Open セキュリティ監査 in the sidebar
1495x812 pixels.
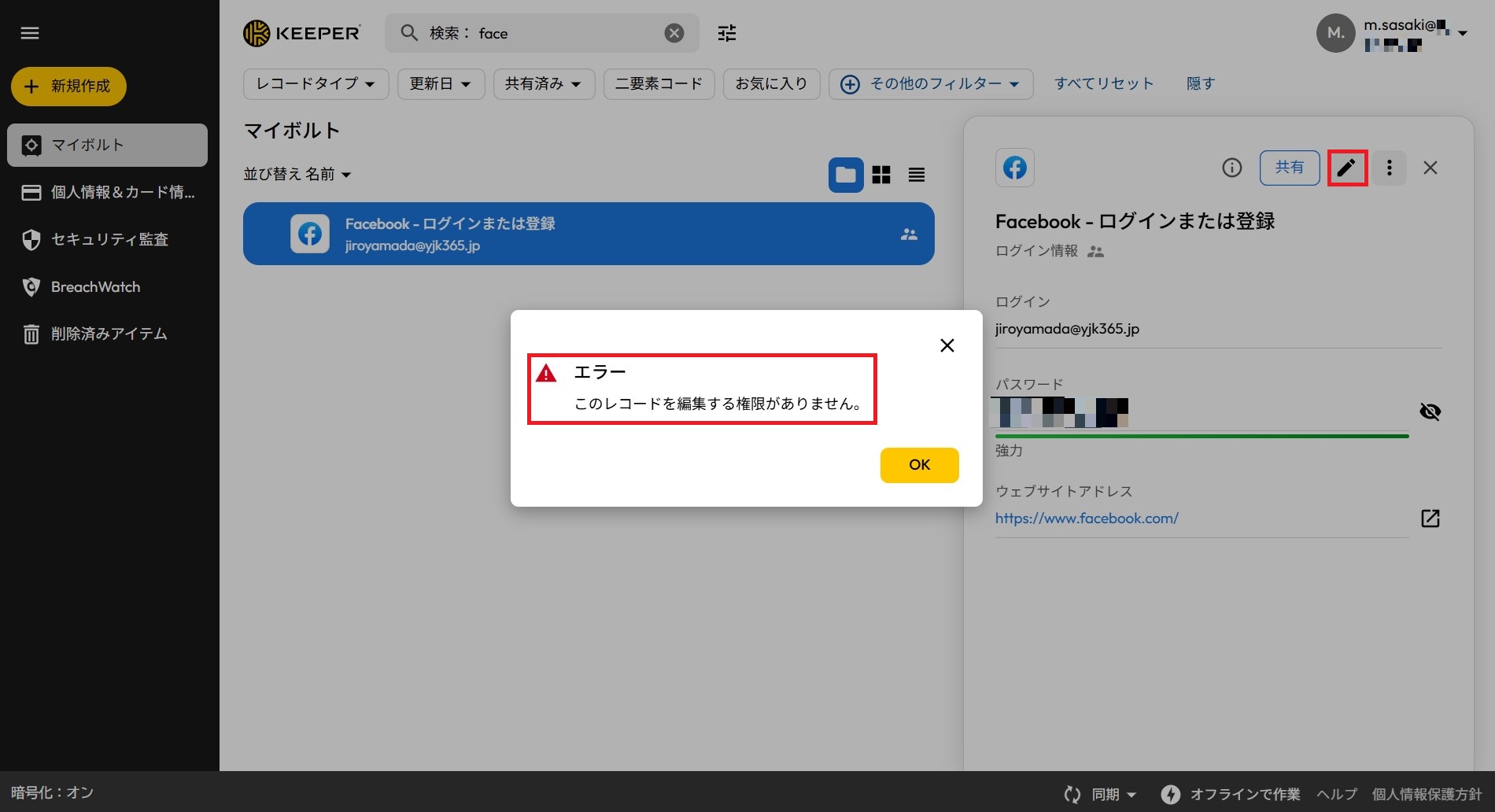tap(109, 239)
